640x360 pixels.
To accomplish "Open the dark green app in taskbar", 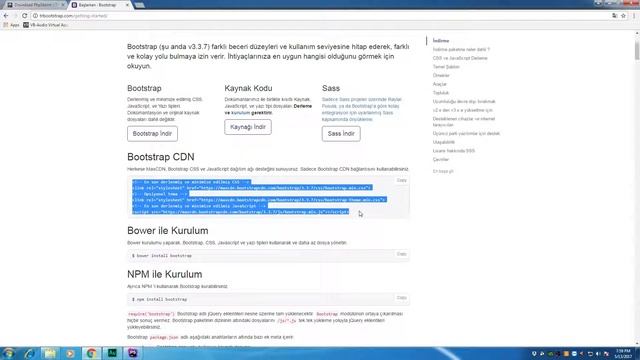I will 112,353.
